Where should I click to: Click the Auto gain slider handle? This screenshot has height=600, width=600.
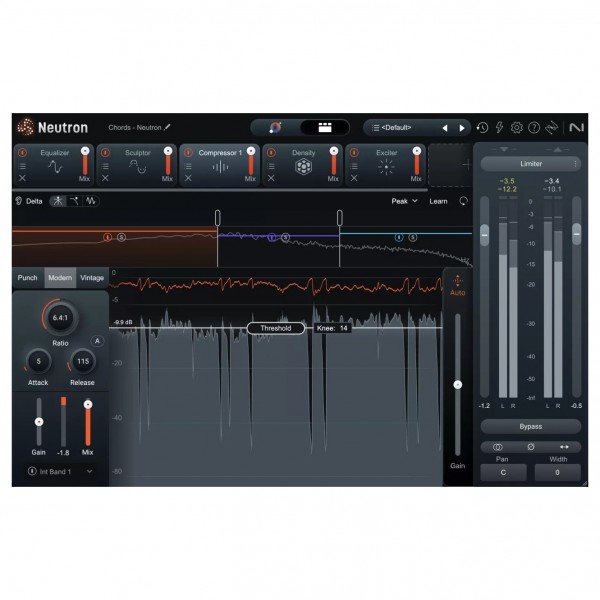pyautogui.click(x=458, y=385)
